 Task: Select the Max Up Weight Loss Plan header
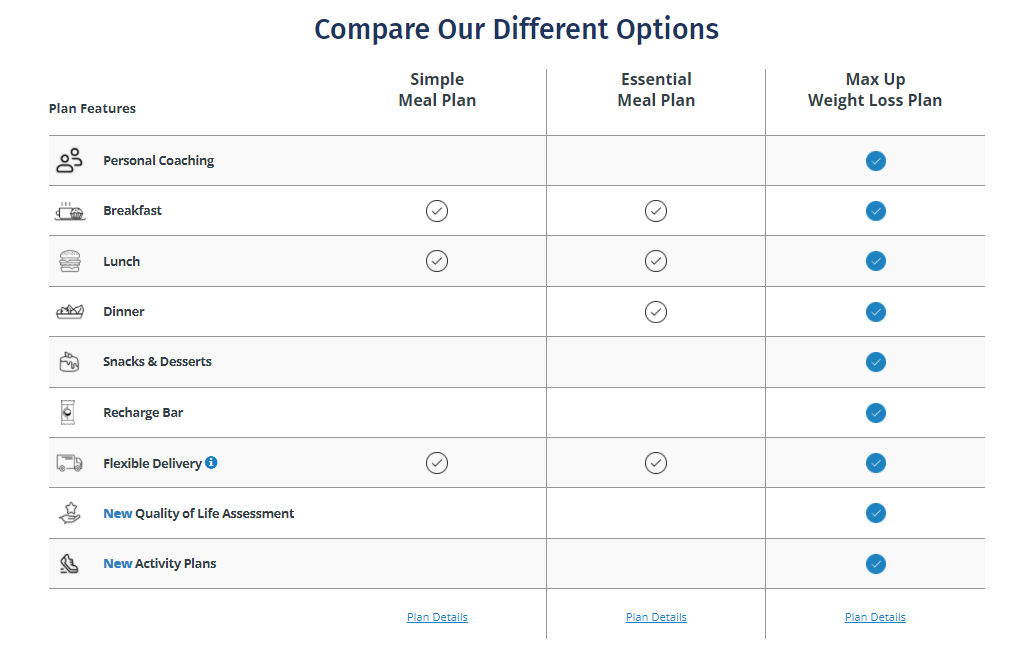(x=875, y=90)
